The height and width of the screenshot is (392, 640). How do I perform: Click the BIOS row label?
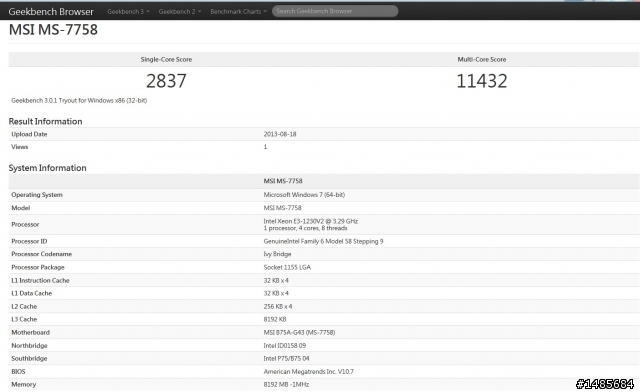coord(18,372)
